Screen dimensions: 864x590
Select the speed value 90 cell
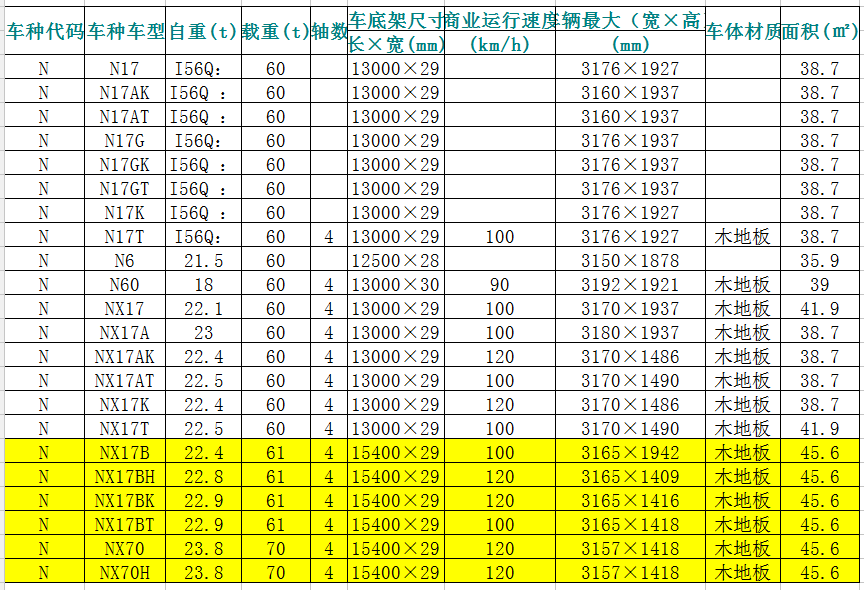pyautogui.click(x=499, y=285)
